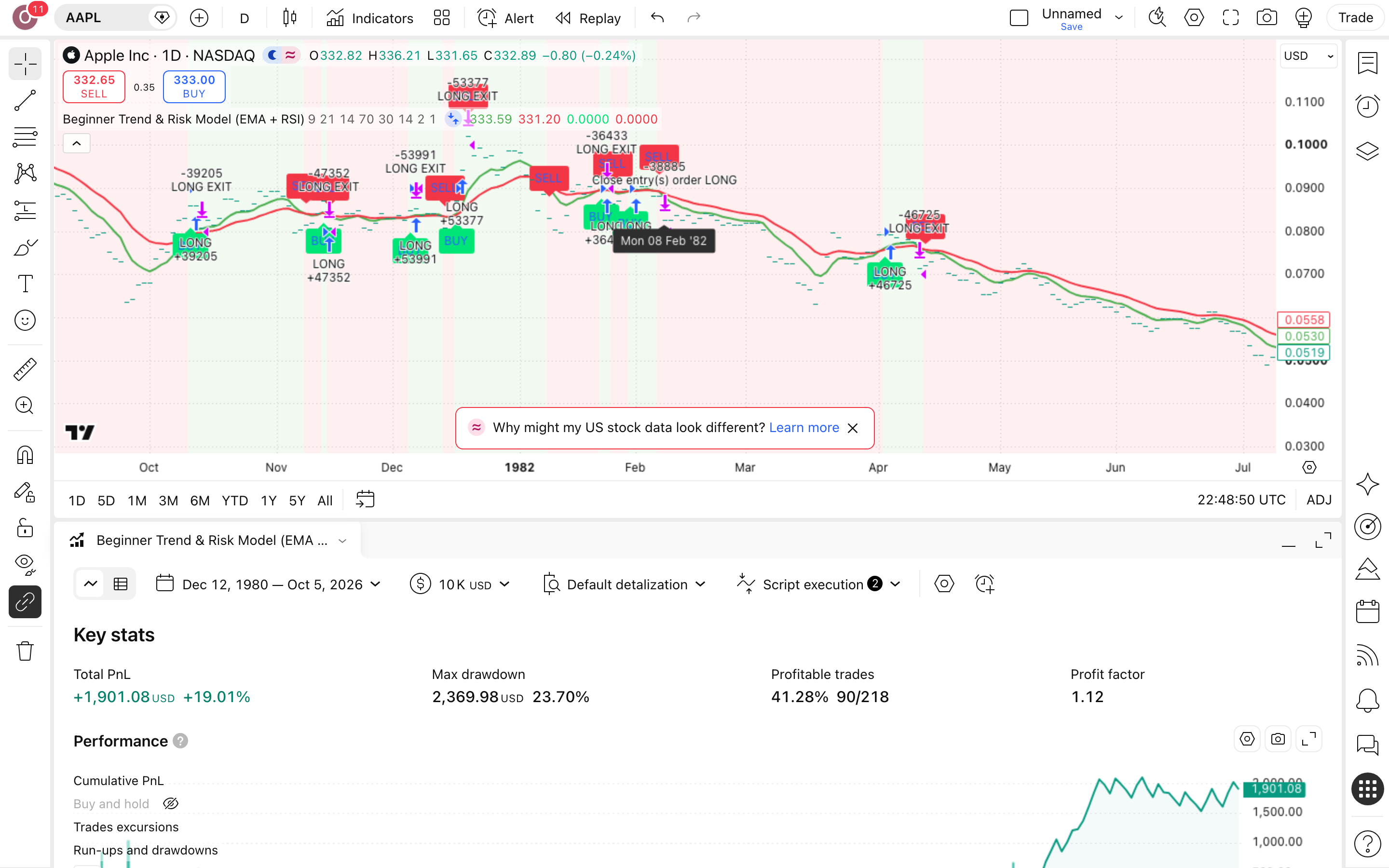Select the crosshair cursor tool
The height and width of the screenshot is (868, 1389).
coord(25,64)
